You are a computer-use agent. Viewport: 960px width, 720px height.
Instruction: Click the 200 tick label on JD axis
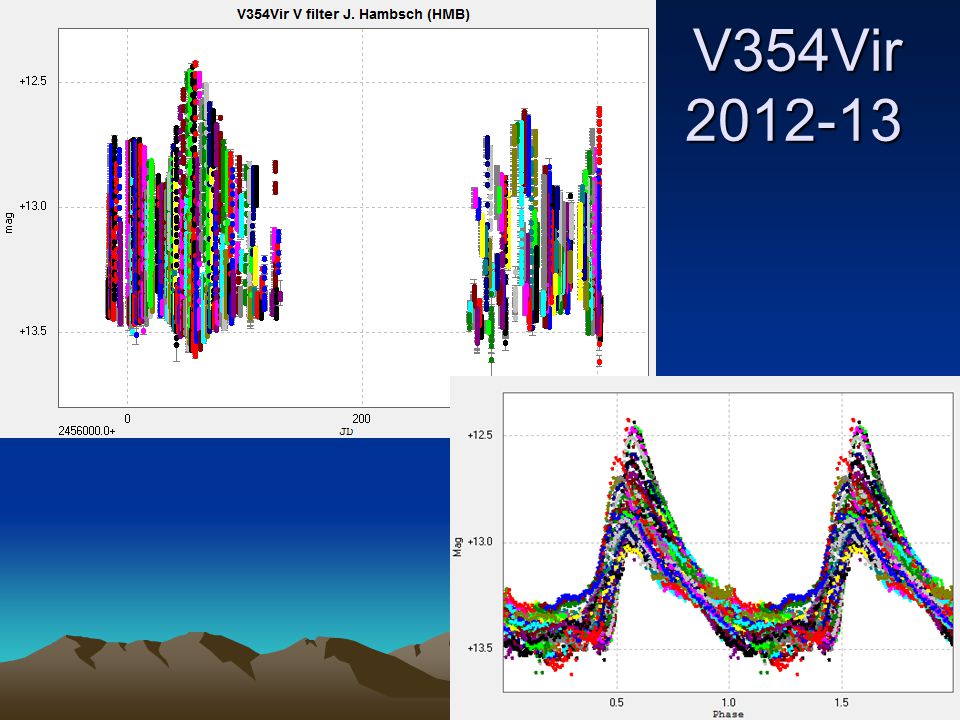tap(361, 419)
